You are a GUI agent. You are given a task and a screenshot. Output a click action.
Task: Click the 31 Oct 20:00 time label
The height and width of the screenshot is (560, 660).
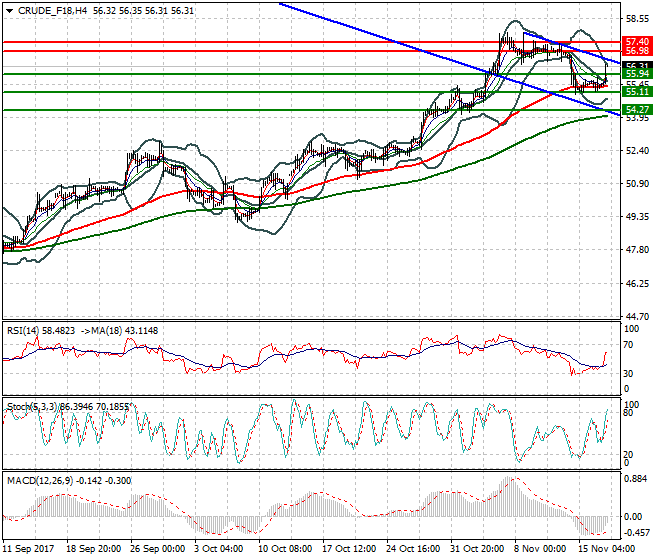click(477, 549)
